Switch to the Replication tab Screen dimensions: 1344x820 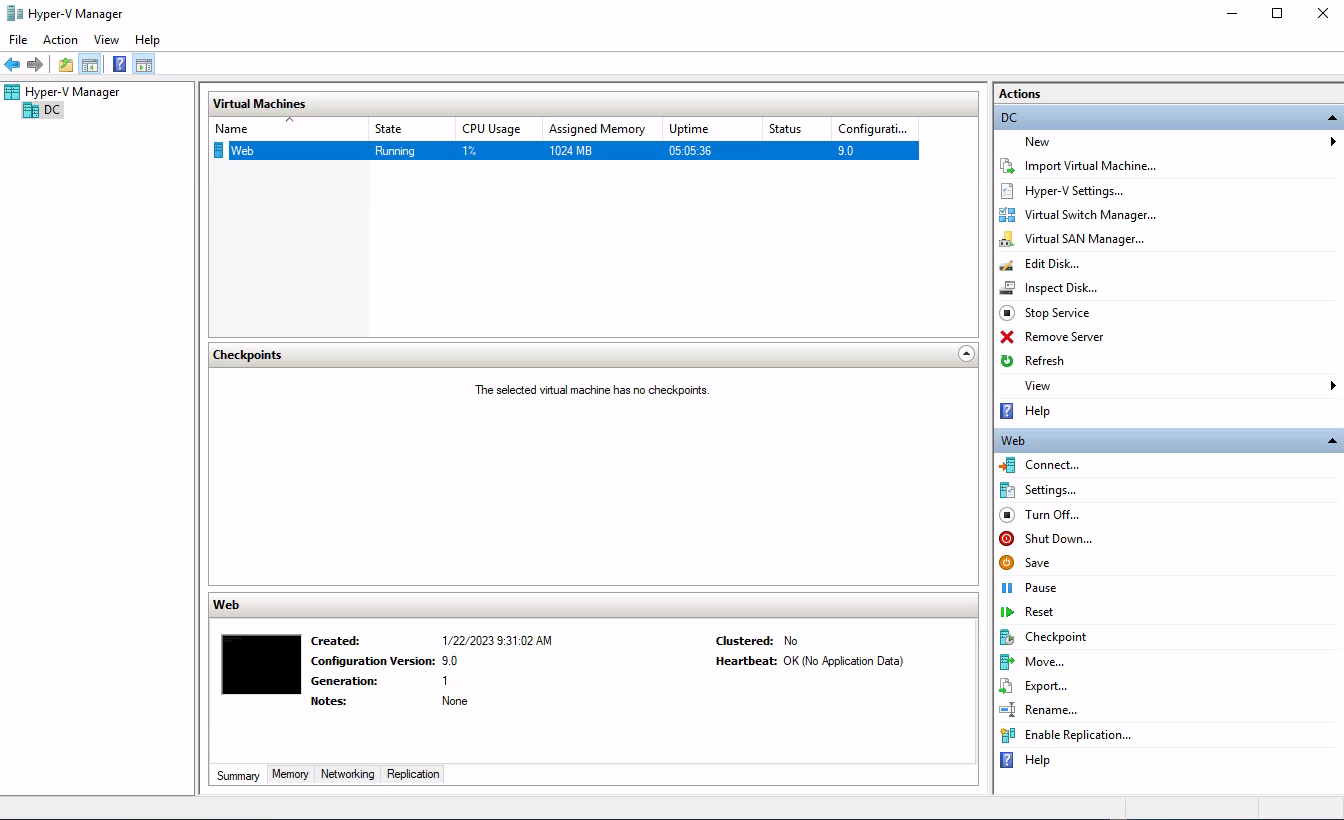[x=413, y=774]
